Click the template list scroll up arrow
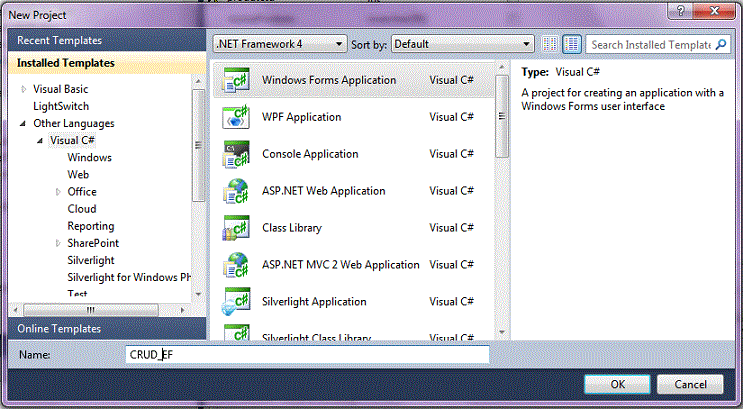Image resolution: width=743 pixels, height=409 pixels. (502, 67)
